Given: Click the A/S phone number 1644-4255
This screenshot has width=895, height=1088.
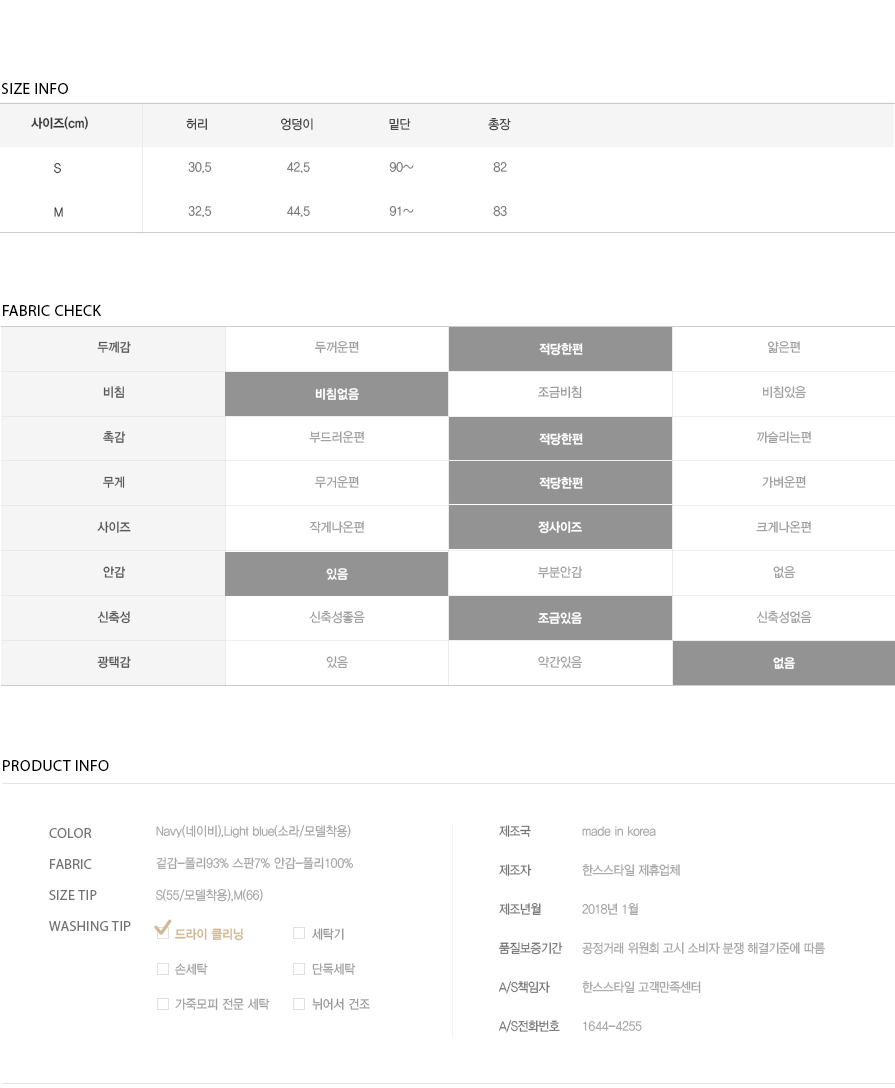Looking at the screenshot, I should click(x=612, y=1026).
